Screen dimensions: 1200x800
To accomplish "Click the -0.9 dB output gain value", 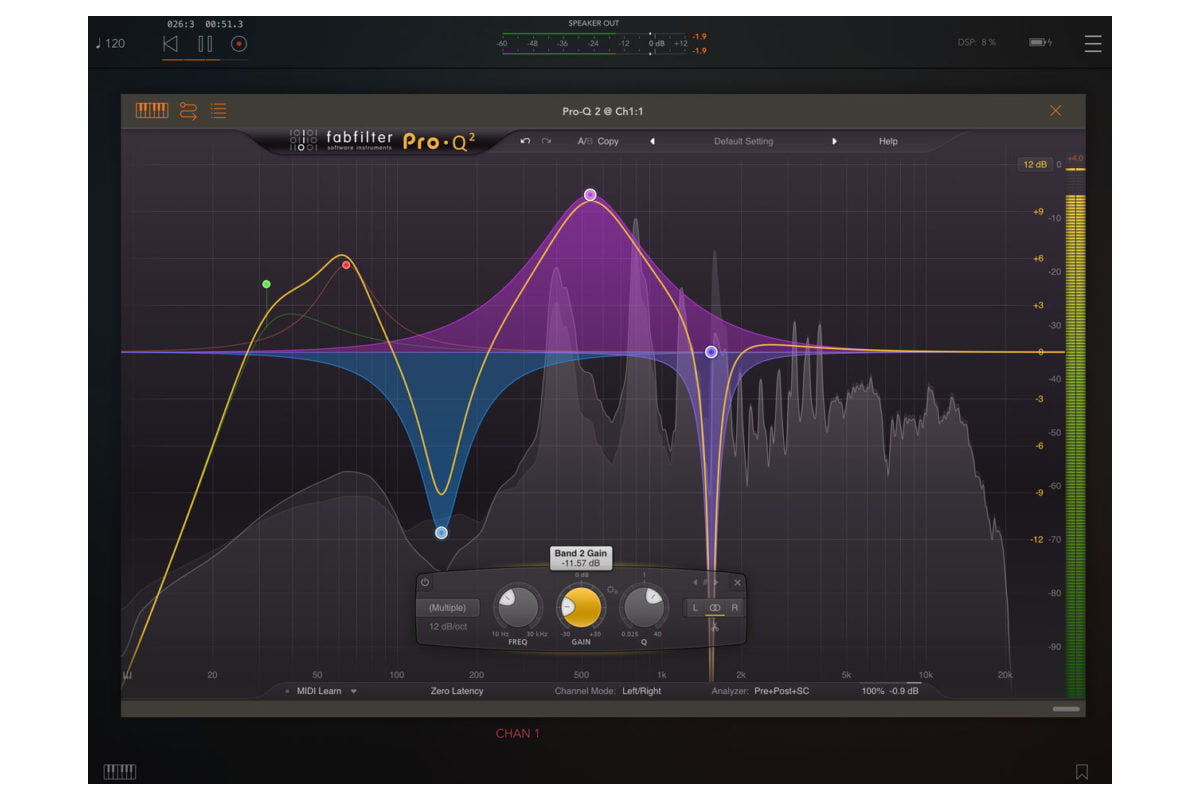I will tap(906, 691).
